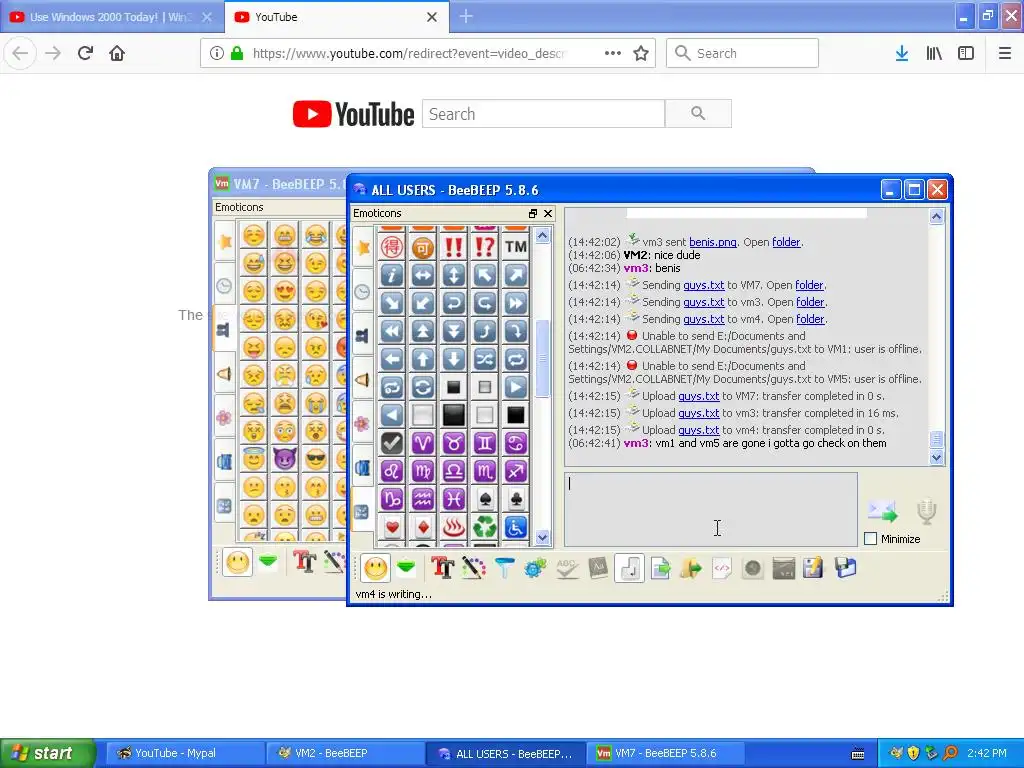This screenshot has width=1024, height=768.
Task: Insert the black spade suit emoticon
Action: point(485,499)
